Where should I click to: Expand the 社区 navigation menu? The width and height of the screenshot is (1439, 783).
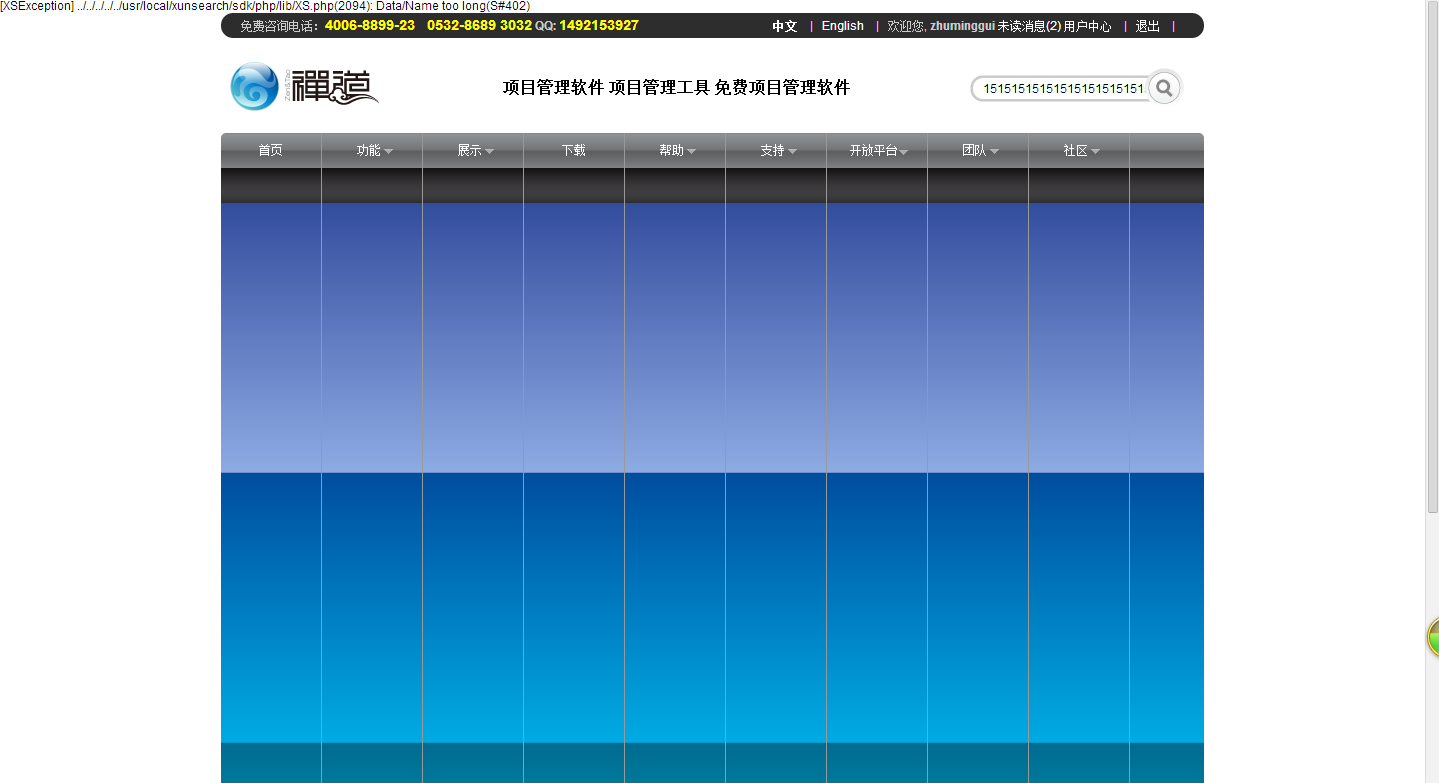[x=1080, y=151]
